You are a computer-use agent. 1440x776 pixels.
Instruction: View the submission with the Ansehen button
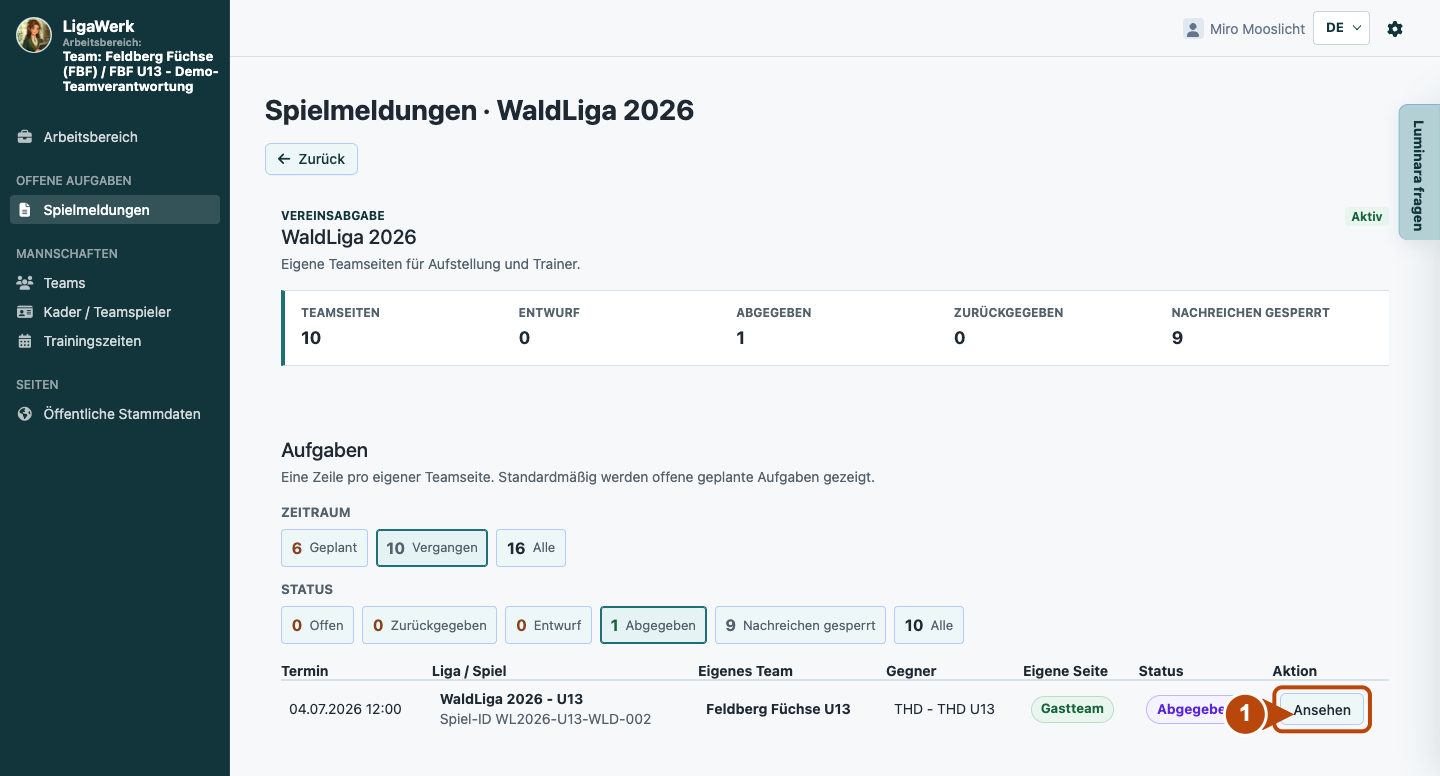1322,710
